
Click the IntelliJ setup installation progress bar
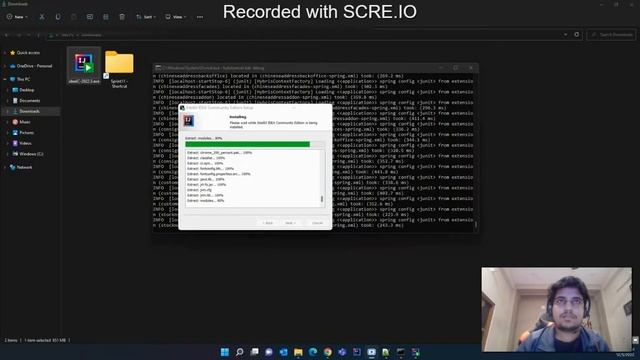[255, 144]
